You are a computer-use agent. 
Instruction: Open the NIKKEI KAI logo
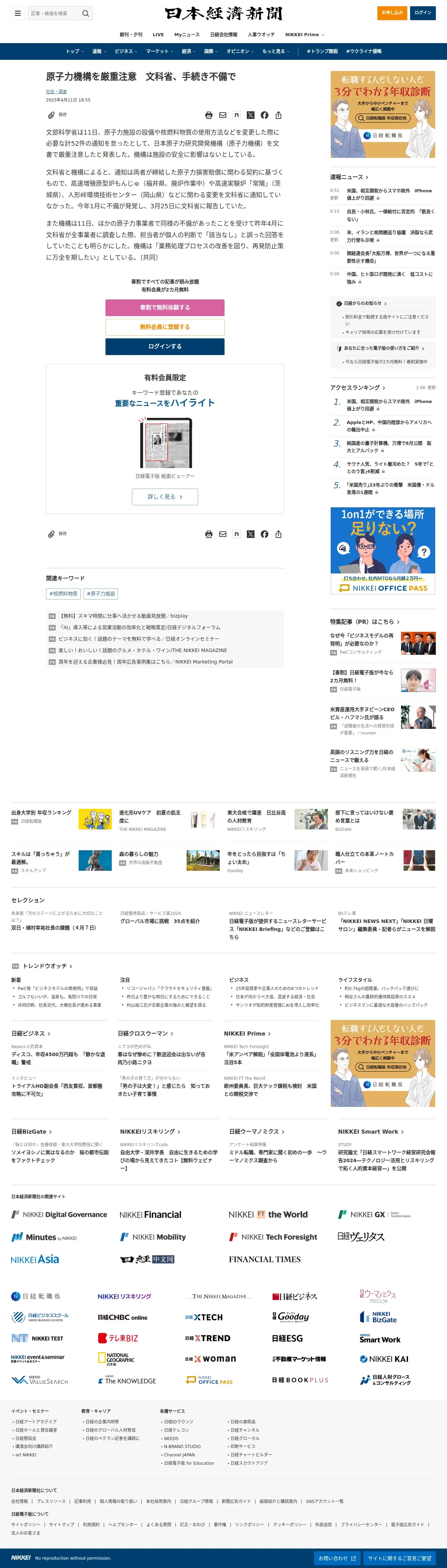click(384, 1359)
